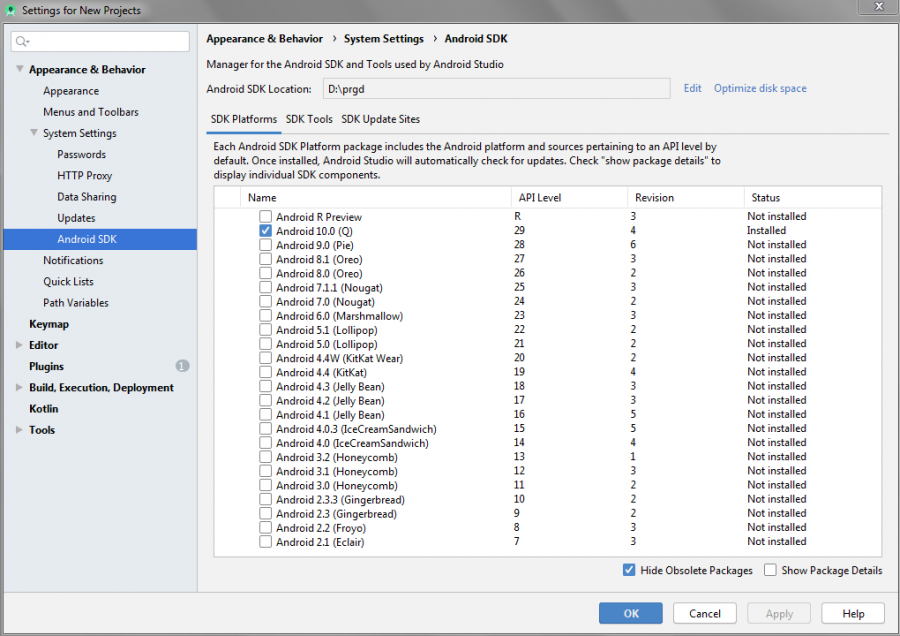Collapse the Appearance & Behavior tree arrow
900x636 pixels.
20,69
